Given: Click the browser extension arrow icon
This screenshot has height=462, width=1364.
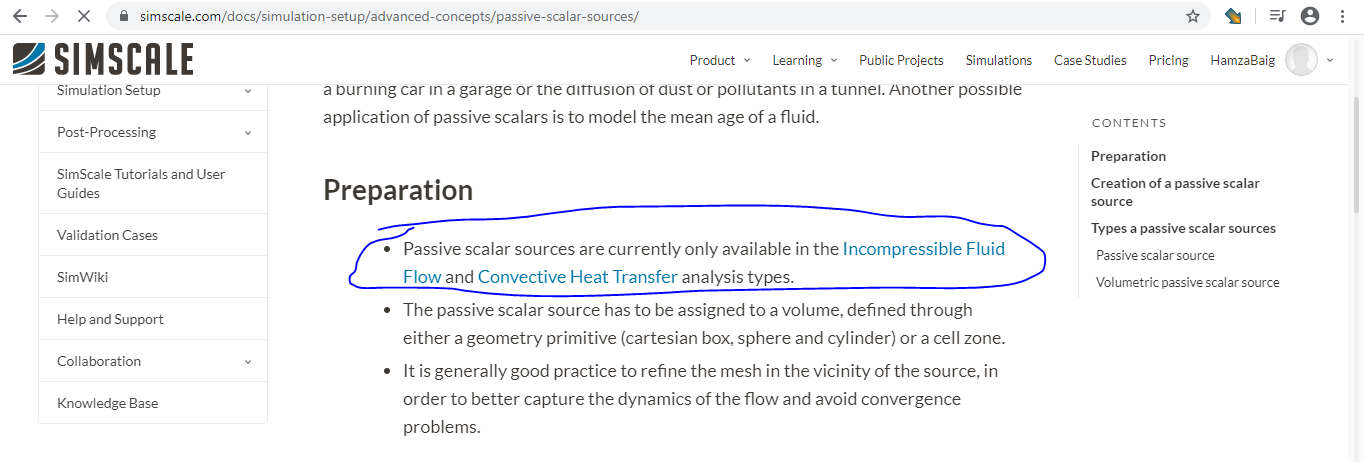Looking at the screenshot, I should pyautogui.click(x=1233, y=16).
